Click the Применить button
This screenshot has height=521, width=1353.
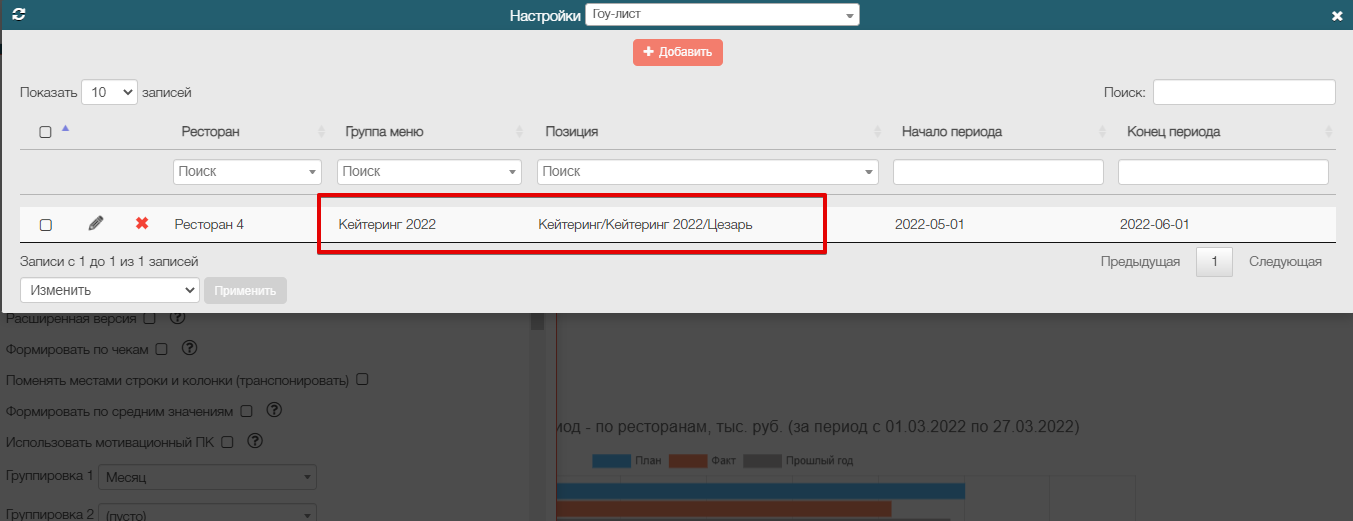(245, 290)
